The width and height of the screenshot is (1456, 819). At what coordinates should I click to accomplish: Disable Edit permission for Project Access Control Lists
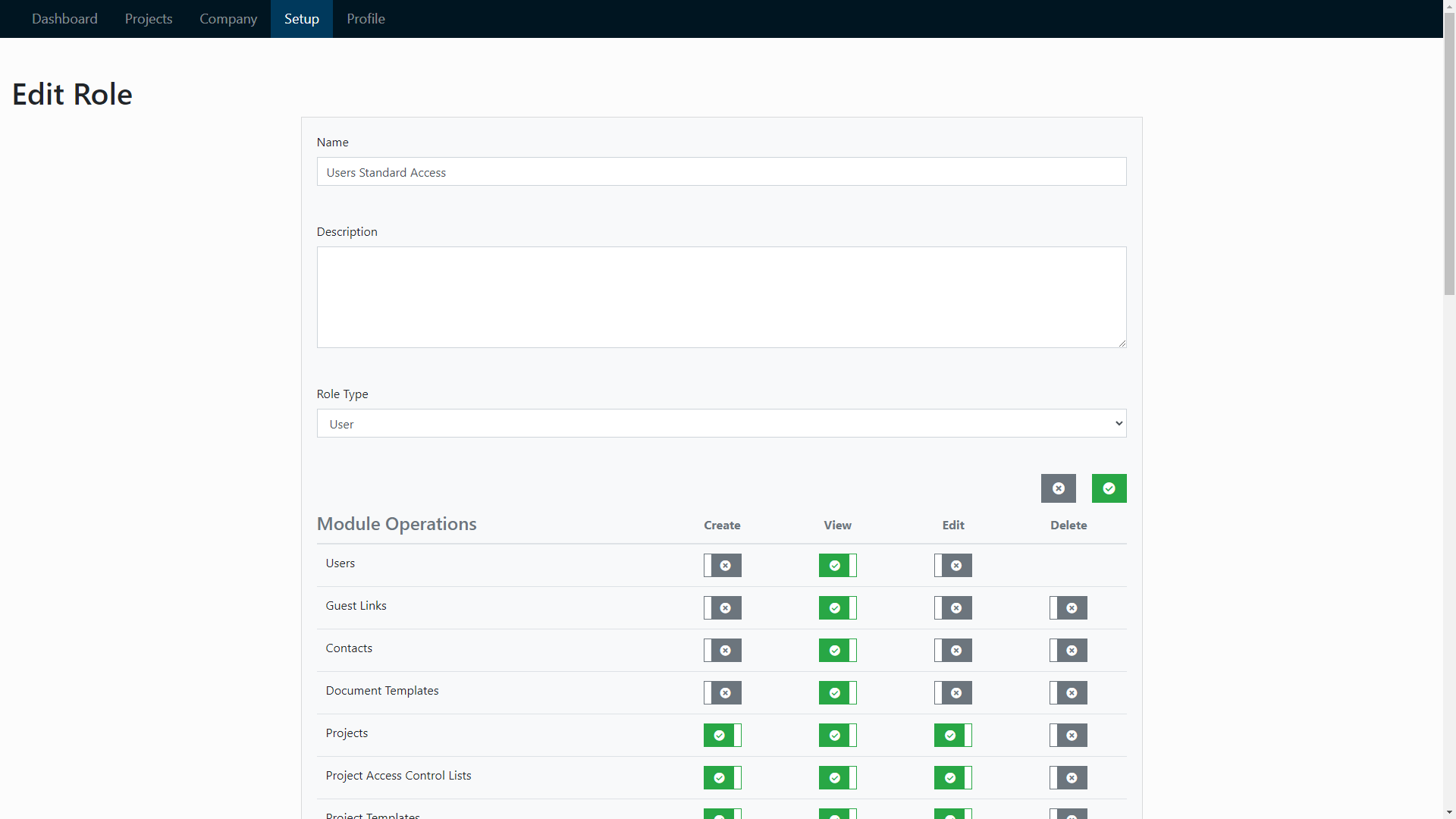pyautogui.click(x=952, y=777)
